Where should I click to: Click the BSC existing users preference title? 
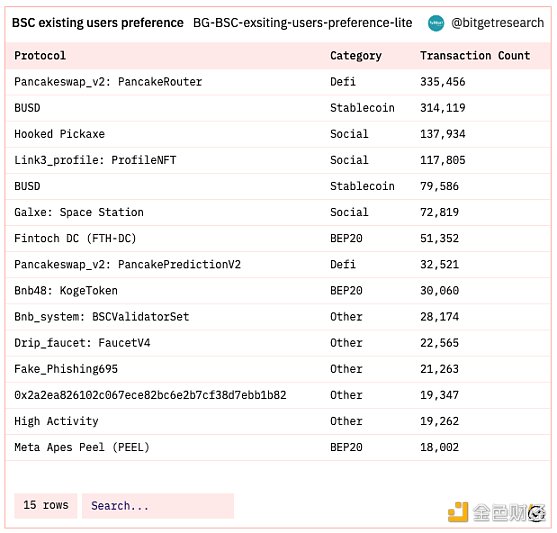(x=98, y=23)
